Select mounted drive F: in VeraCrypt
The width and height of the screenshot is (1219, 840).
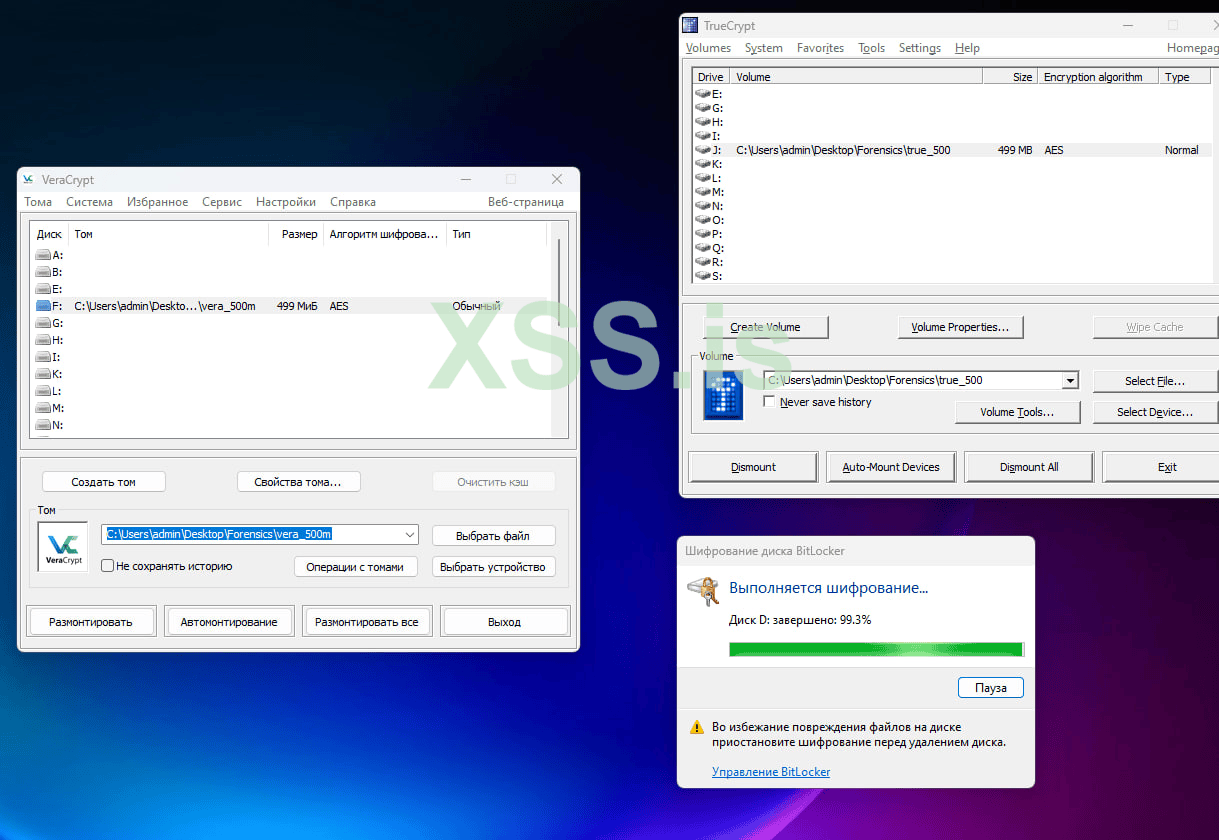coord(290,306)
